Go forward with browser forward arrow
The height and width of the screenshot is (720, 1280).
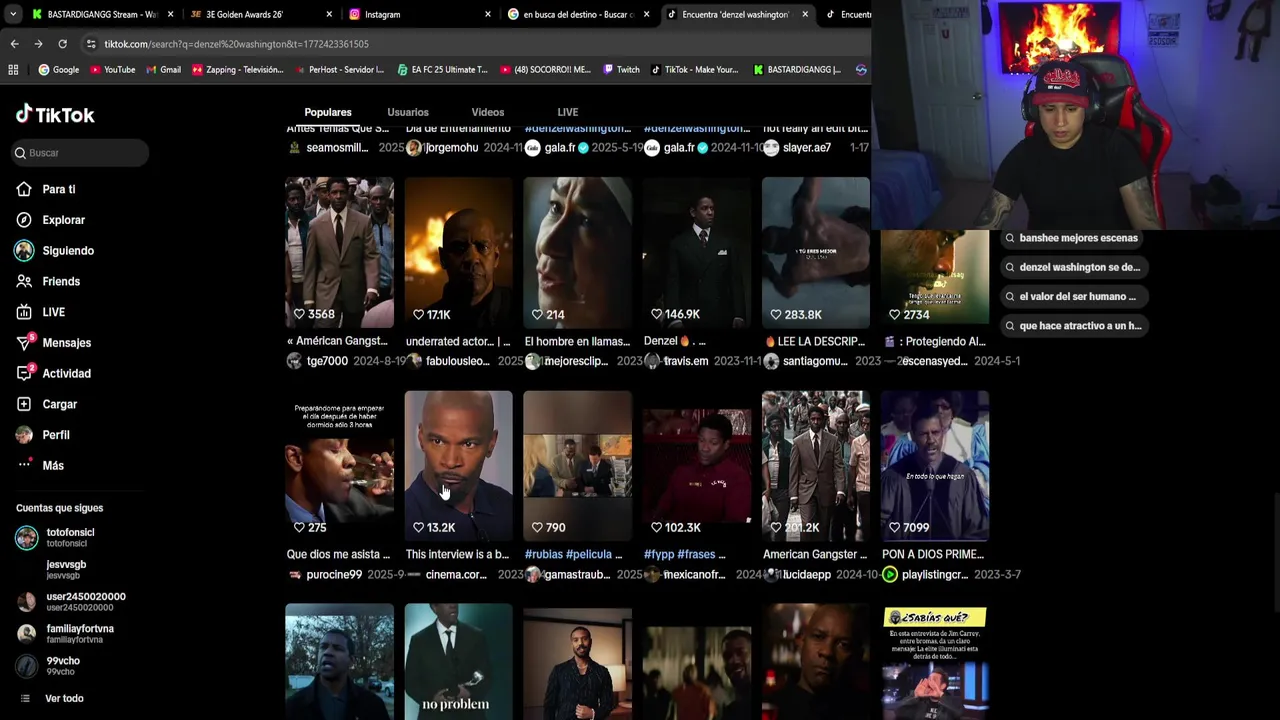pyautogui.click(x=38, y=44)
